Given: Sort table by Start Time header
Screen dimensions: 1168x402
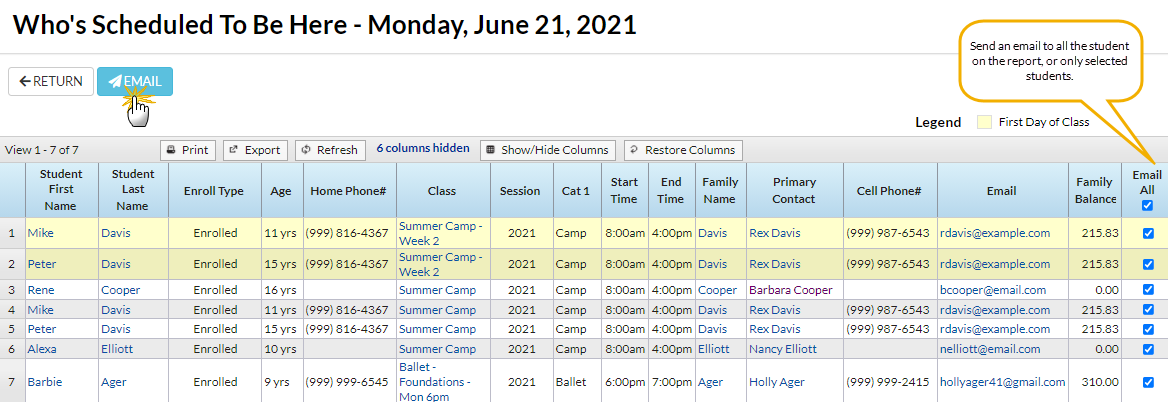Looking at the screenshot, I should click(624, 190).
